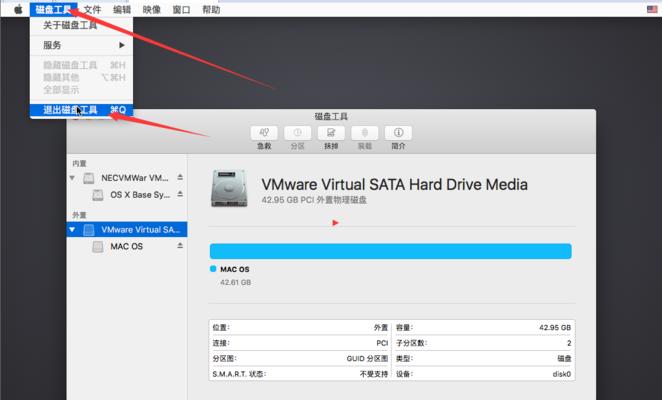The width and height of the screenshot is (662, 400).
Task: Click the 子分区数 value 2
Action: 569,343
